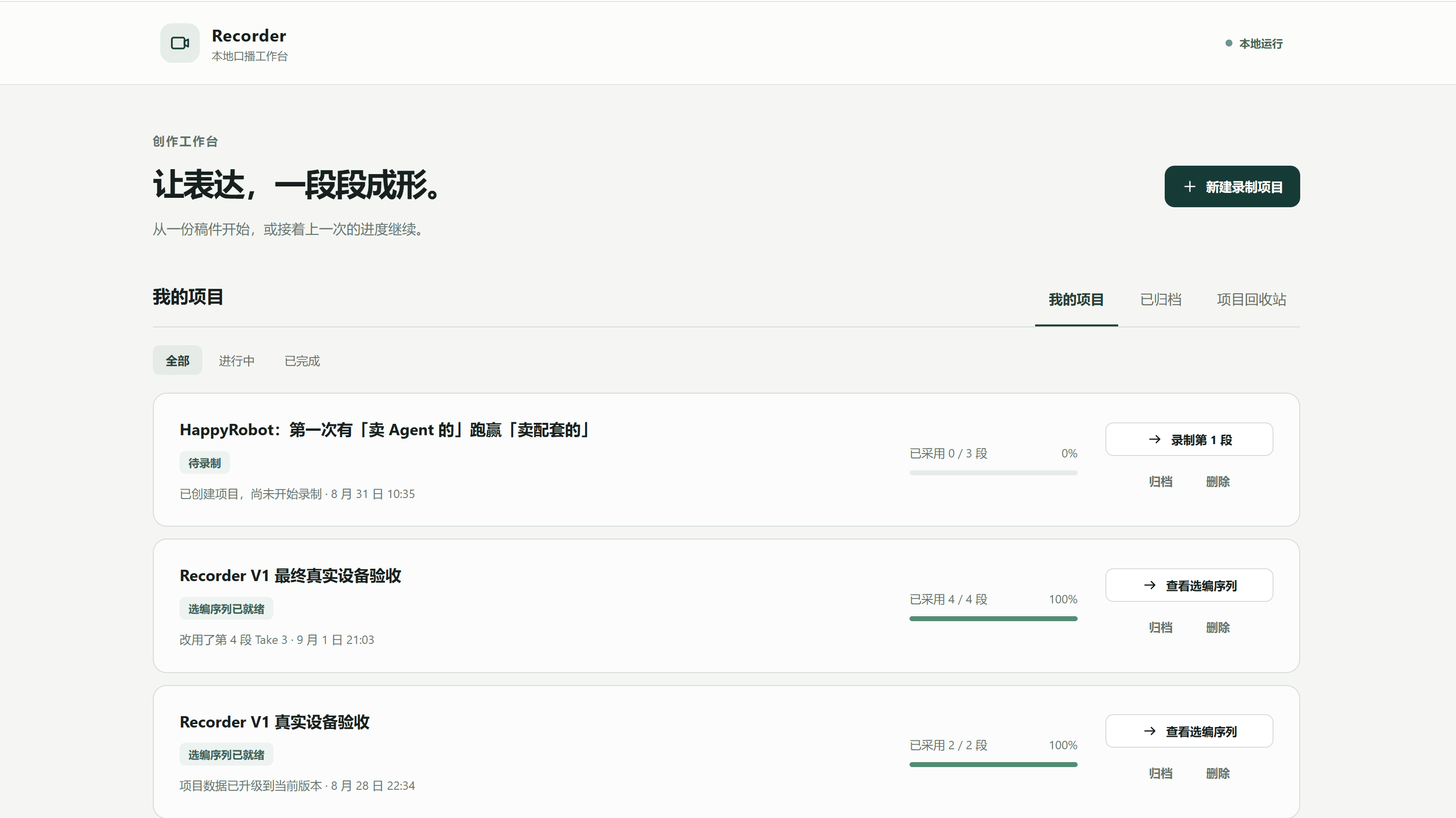Screen dimensions: 1456x818
Task: Click arrow icon for Recorder V1 最终真实设备验收
Action: pos(1150,585)
